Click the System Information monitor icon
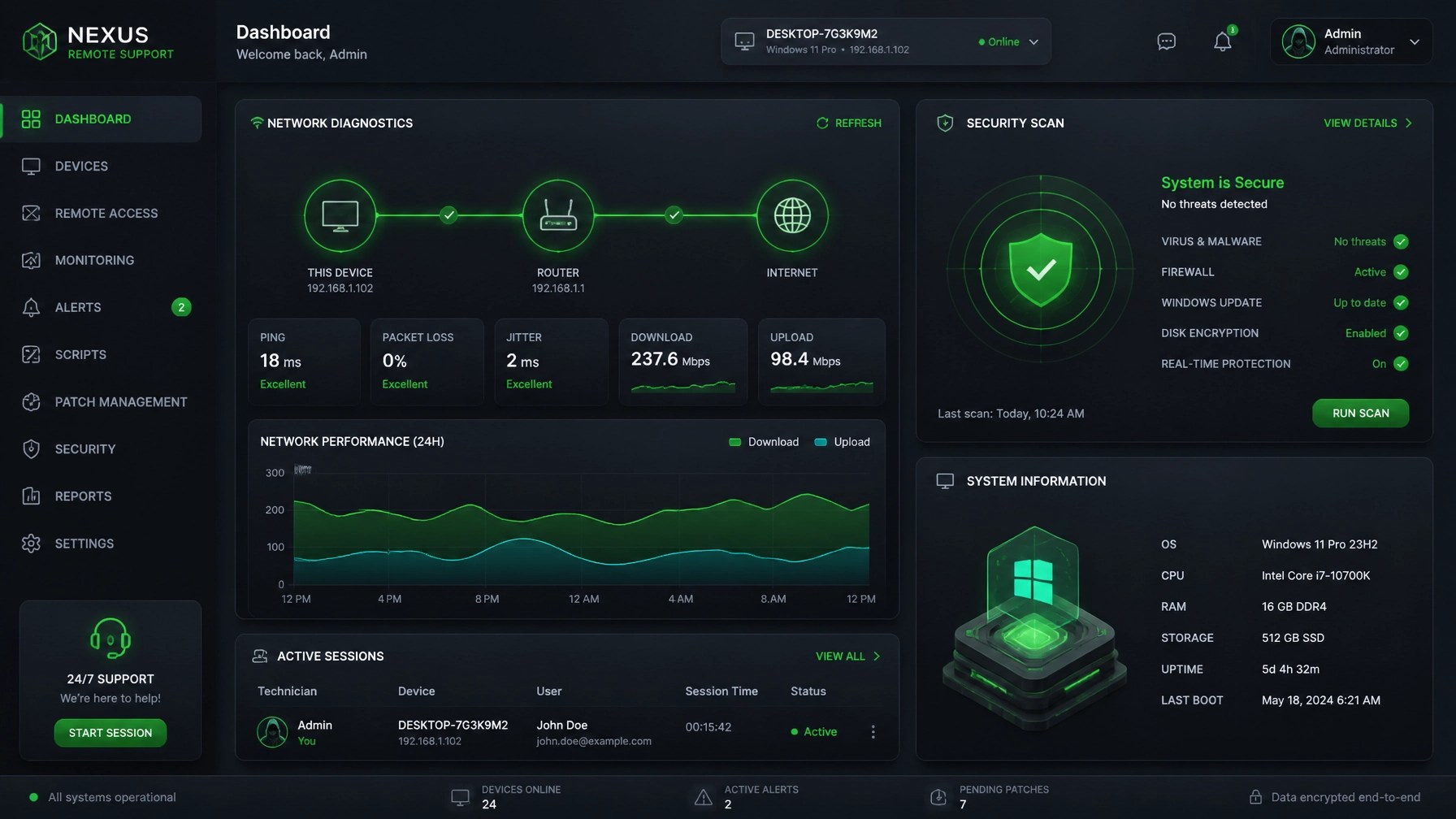 pos(945,481)
